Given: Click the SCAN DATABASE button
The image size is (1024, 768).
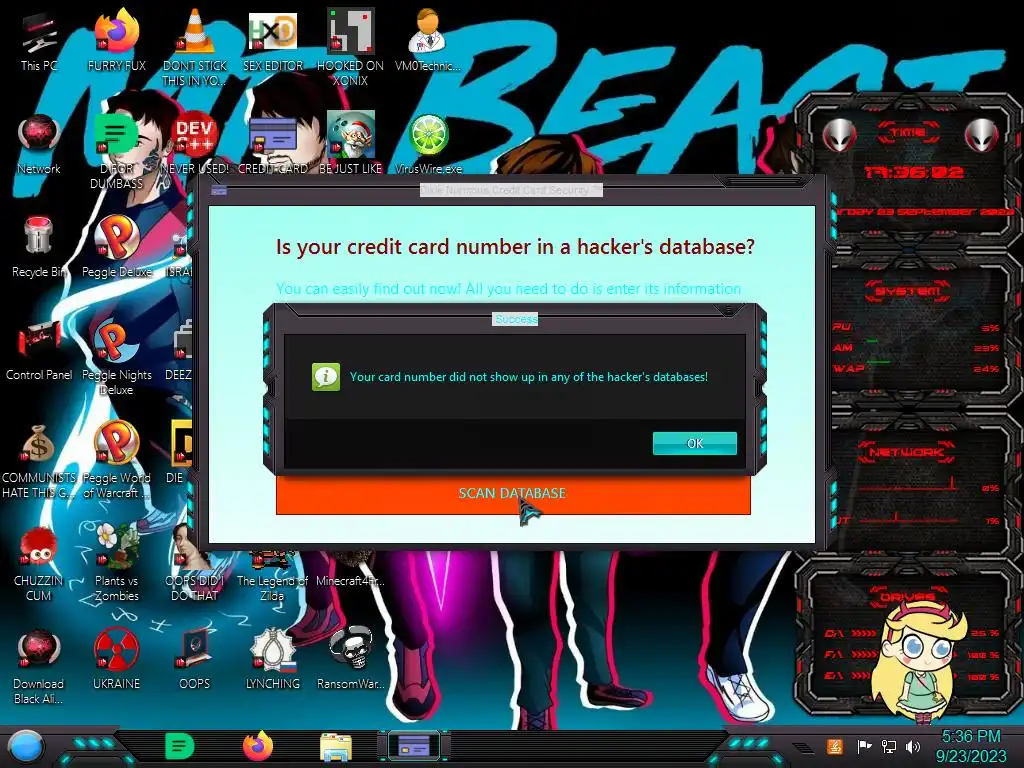Looking at the screenshot, I should 513,494.
